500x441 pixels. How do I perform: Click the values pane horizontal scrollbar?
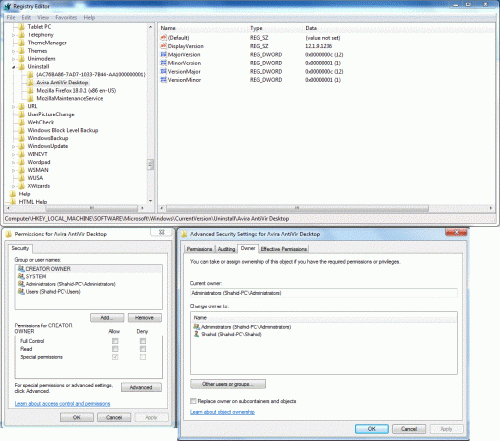(x=297, y=208)
